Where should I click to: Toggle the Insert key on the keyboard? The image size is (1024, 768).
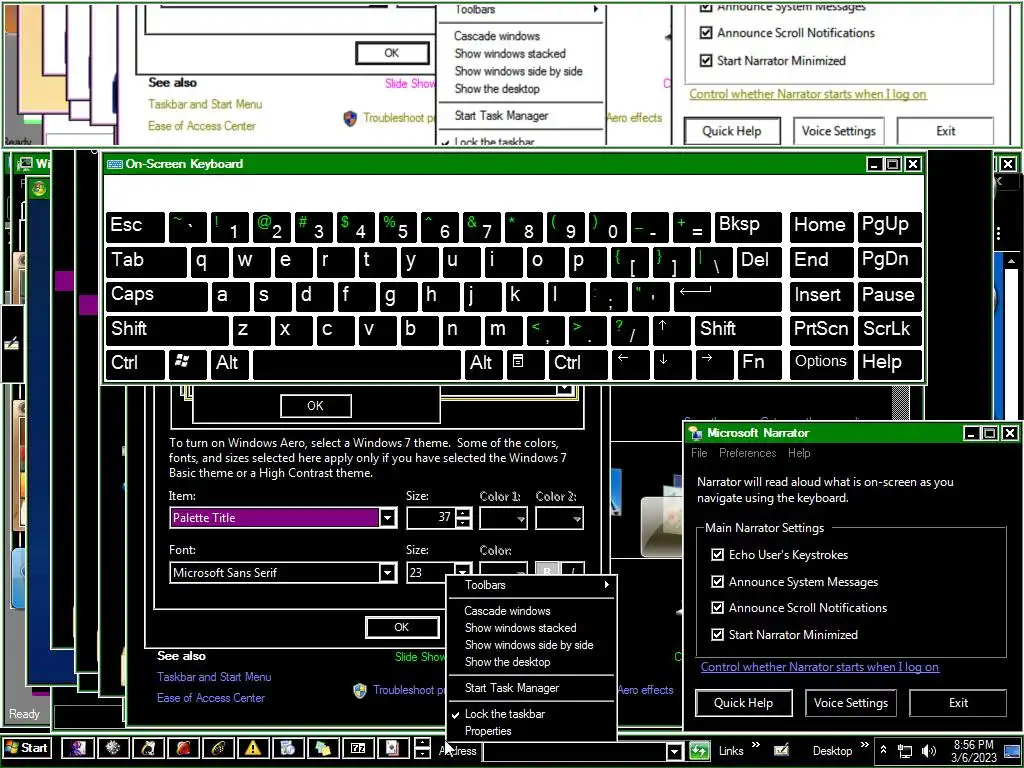coord(820,295)
